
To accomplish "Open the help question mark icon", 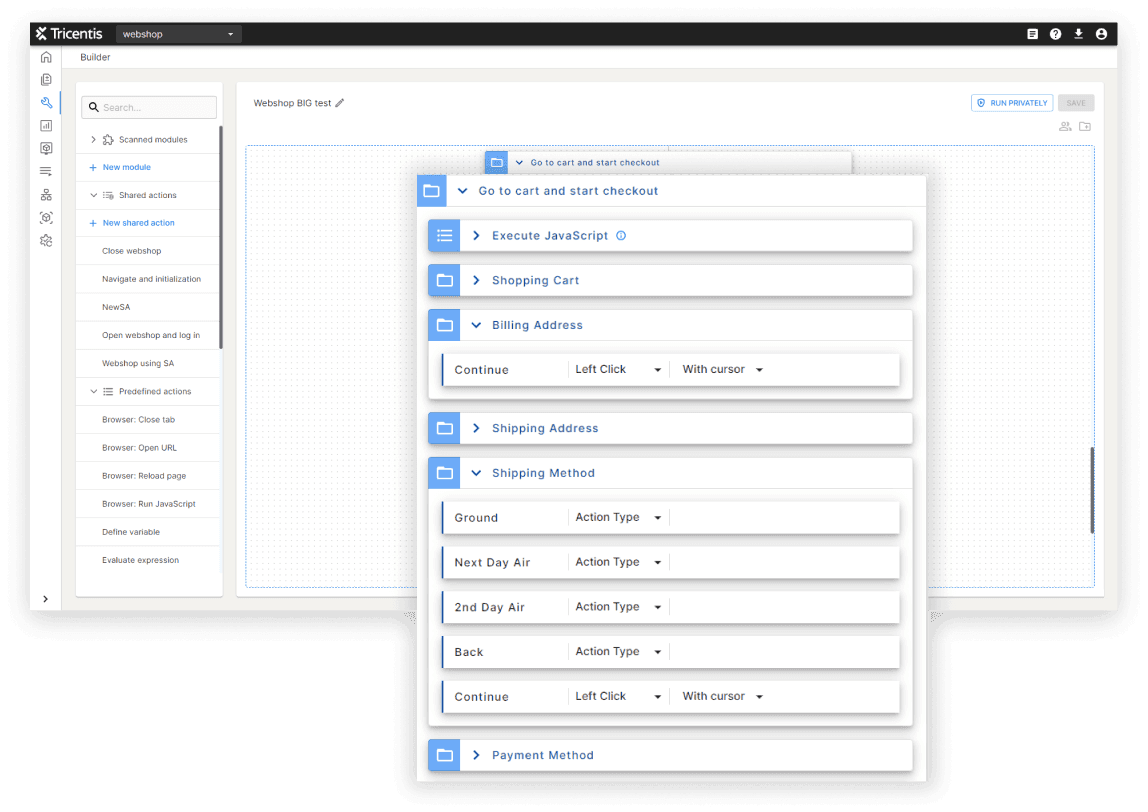I will [x=1055, y=34].
